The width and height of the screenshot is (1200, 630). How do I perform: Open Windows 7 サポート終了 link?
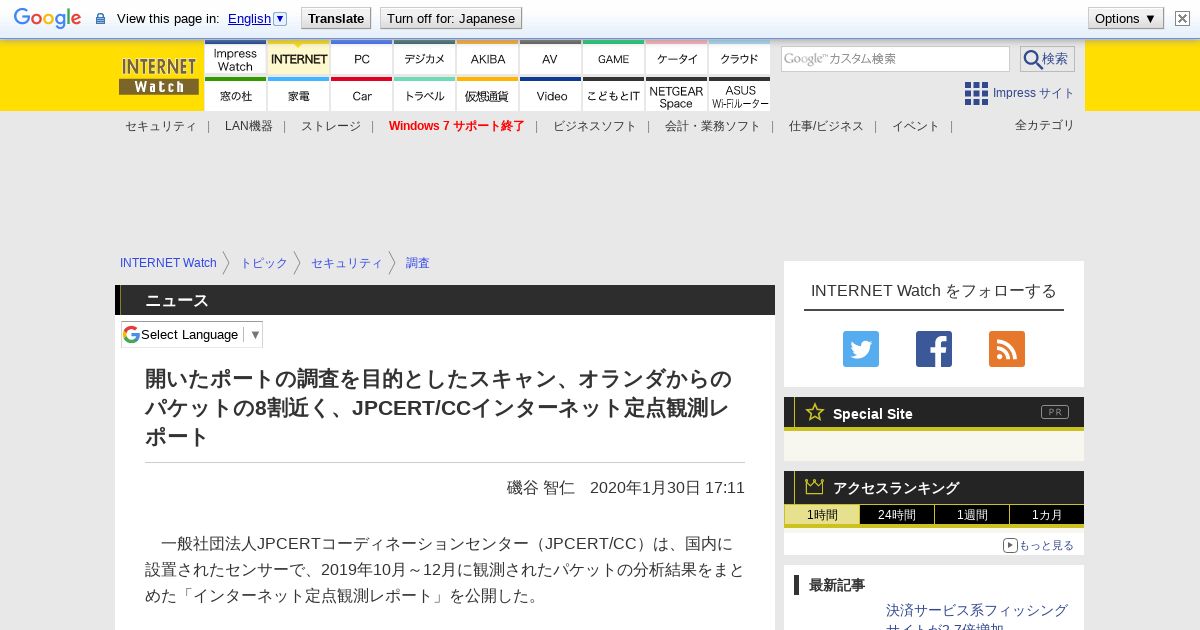point(456,126)
